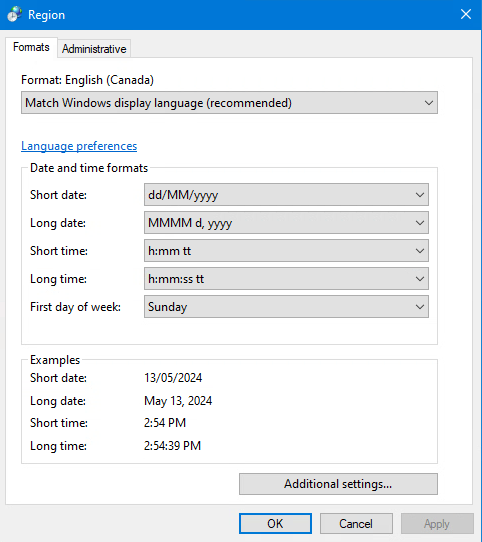
Task: Click the Long date example May 13, 2024
Action: point(178,401)
